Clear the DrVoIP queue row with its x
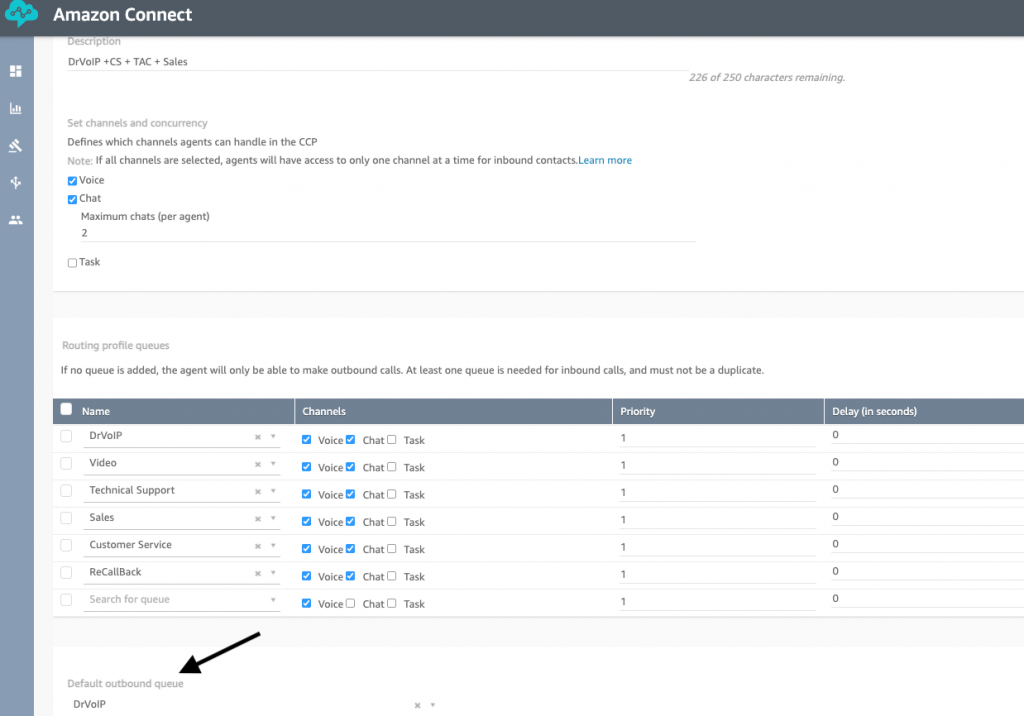Screen dimensions: 1024x716 pyautogui.click(x=258, y=437)
